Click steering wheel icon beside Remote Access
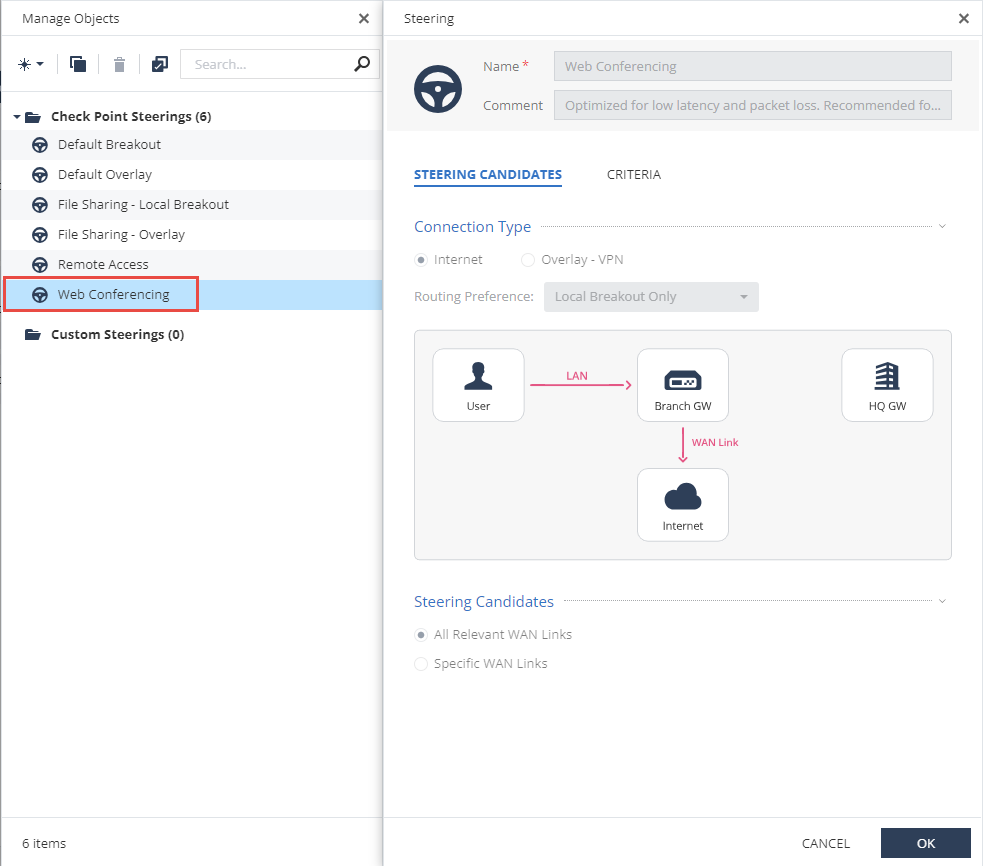This screenshot has height=866, width=983. [x=39, y=265]
